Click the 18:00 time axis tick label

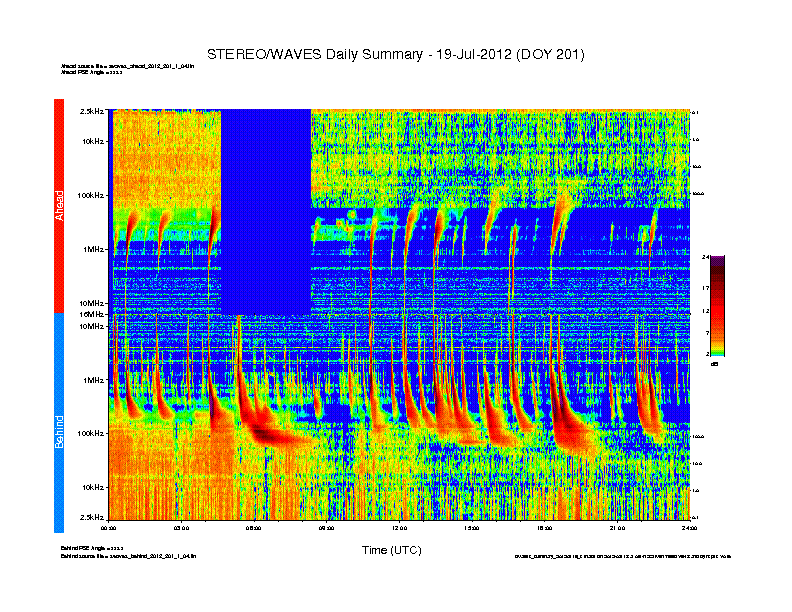(x=544, y=527)
